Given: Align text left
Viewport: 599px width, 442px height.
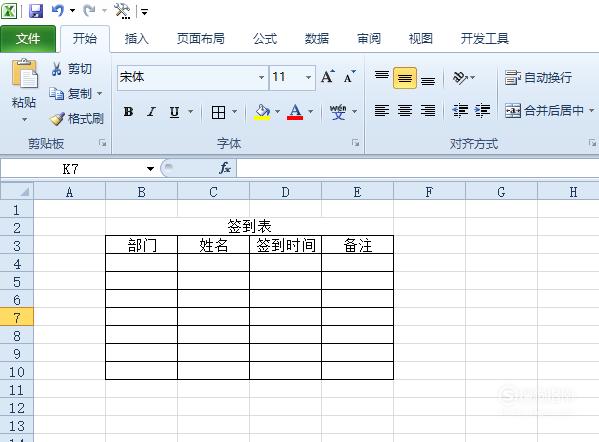Looking at the screenshot, I should point(382,111).
